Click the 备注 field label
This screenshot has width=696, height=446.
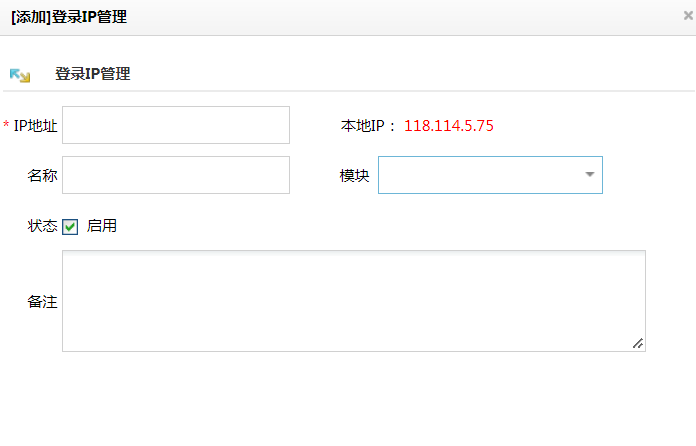click(42, 302)
